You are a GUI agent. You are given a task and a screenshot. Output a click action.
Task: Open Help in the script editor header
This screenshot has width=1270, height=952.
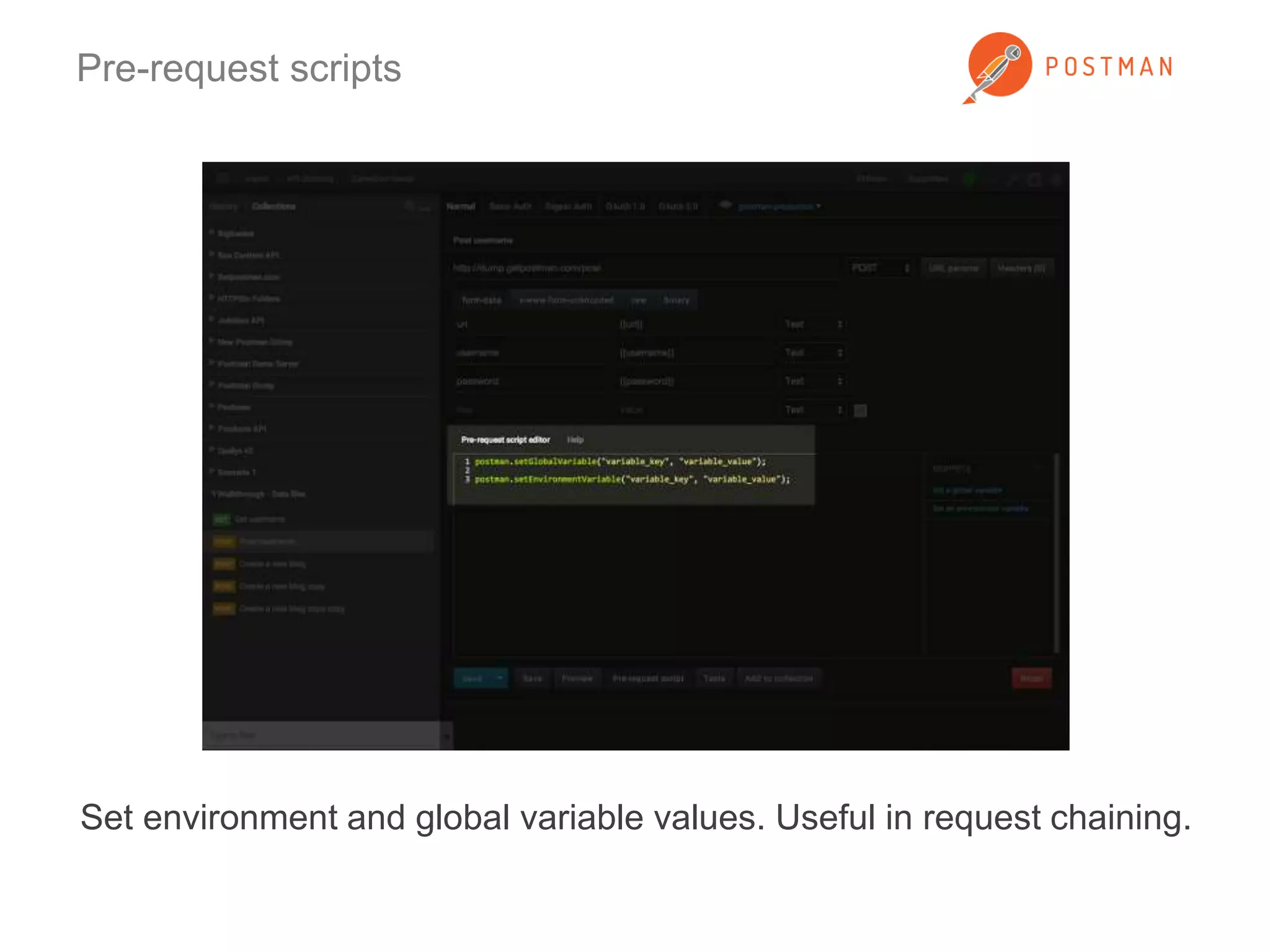pos(575,439)
